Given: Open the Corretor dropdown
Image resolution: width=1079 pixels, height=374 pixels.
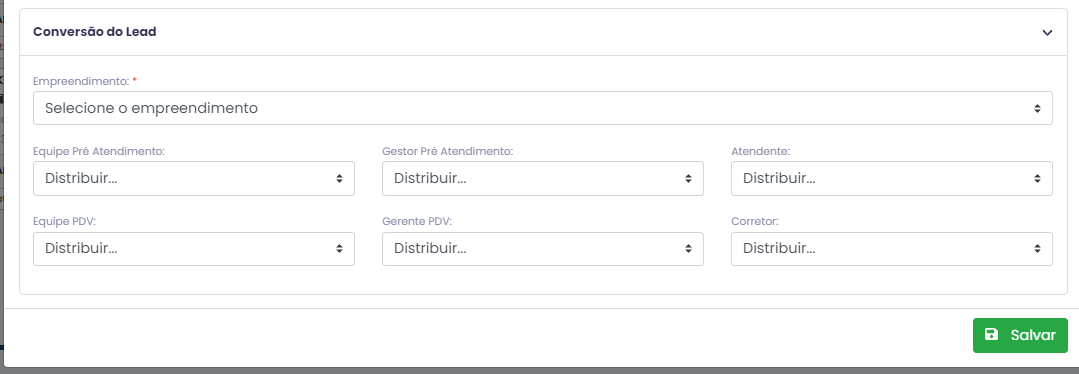Looking at the screenshot, I should [x=891, y=249].
